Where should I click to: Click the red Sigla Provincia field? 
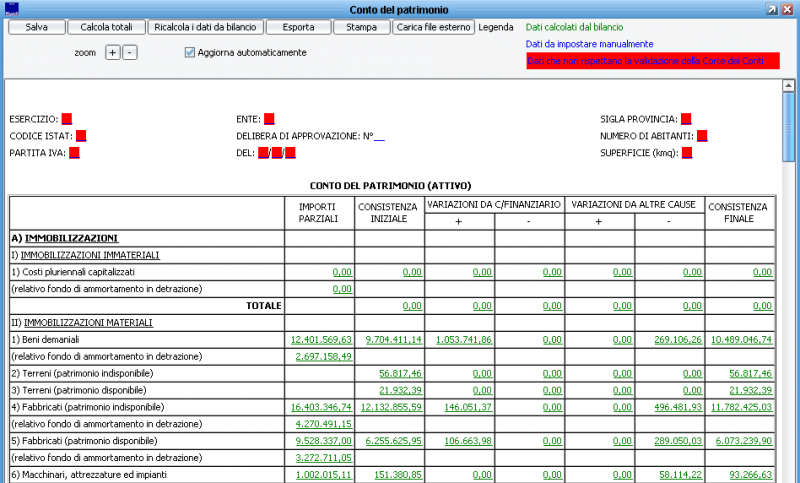686,119
